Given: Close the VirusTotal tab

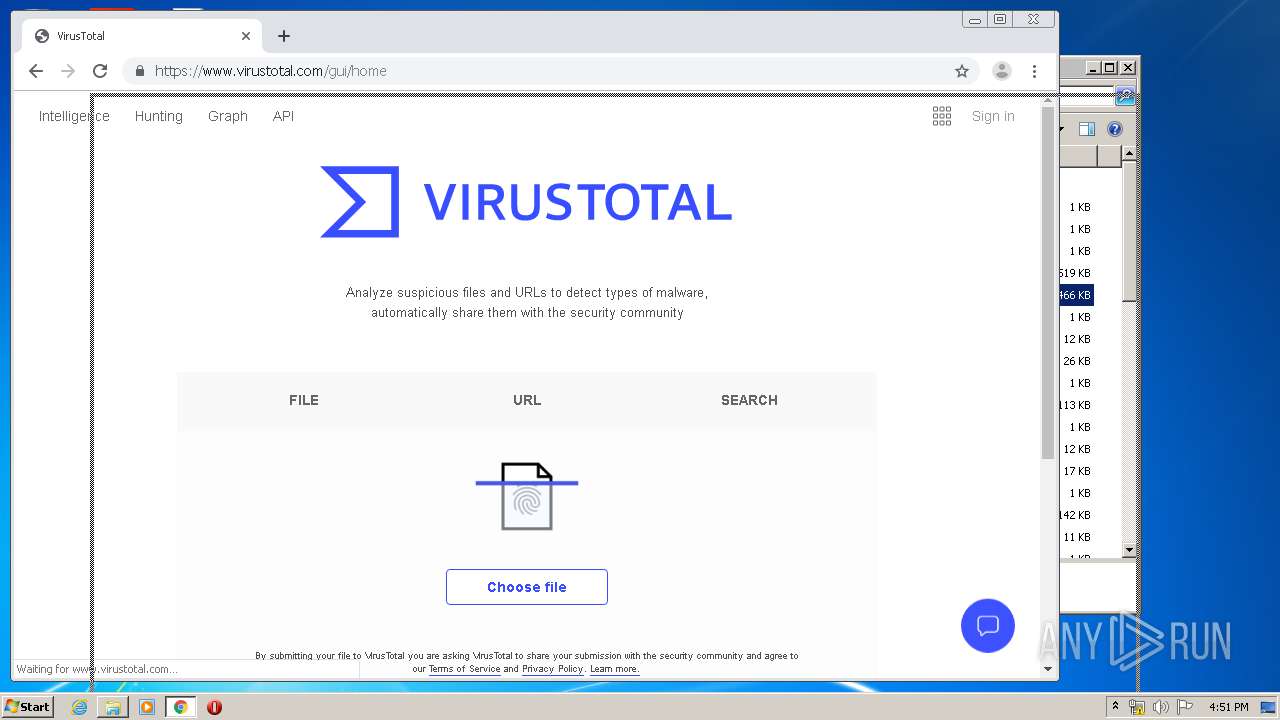Looking at the screenshot, I should [x=246, y=36].
